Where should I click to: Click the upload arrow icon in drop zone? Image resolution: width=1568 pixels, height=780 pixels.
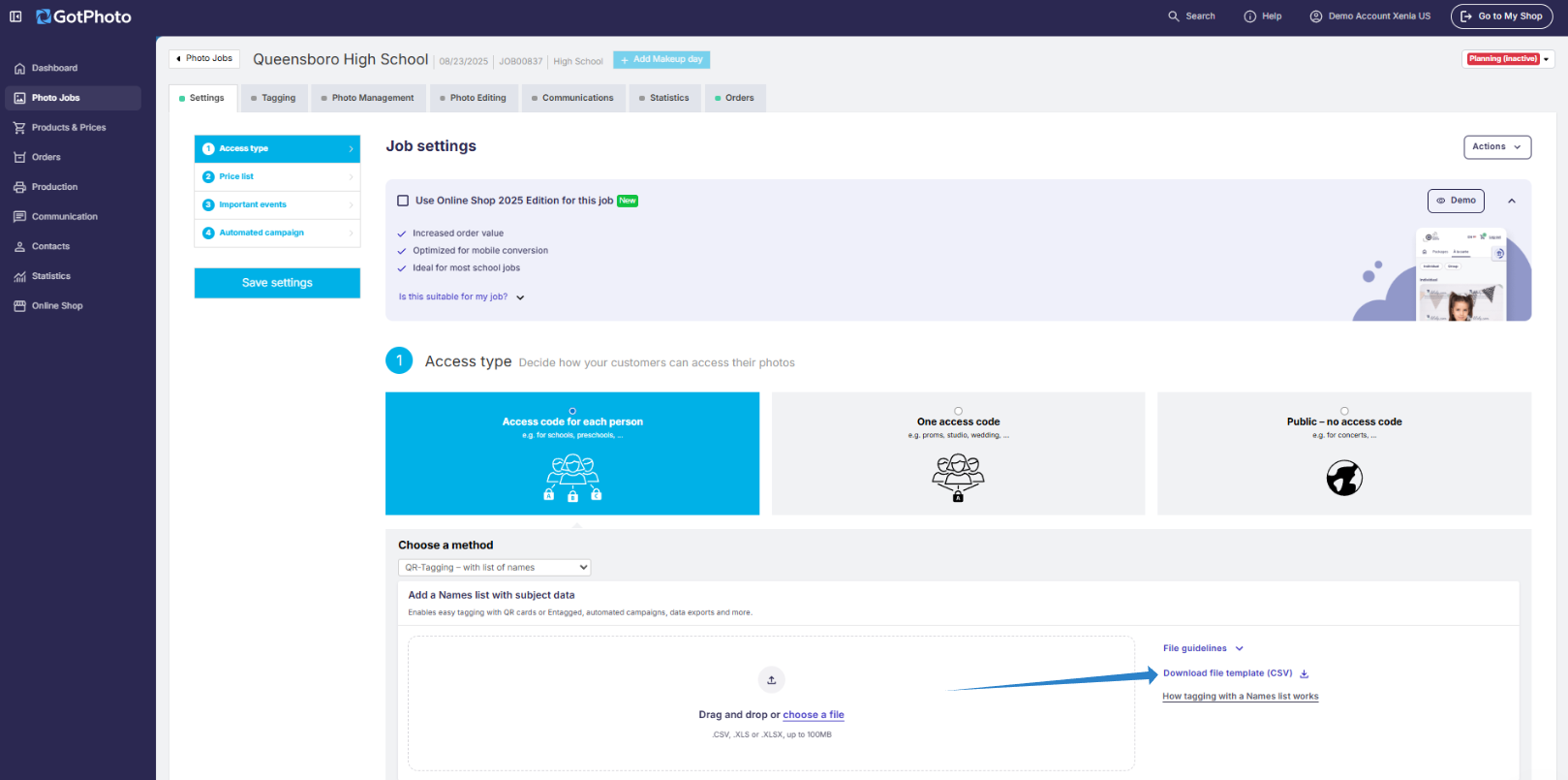772,680
